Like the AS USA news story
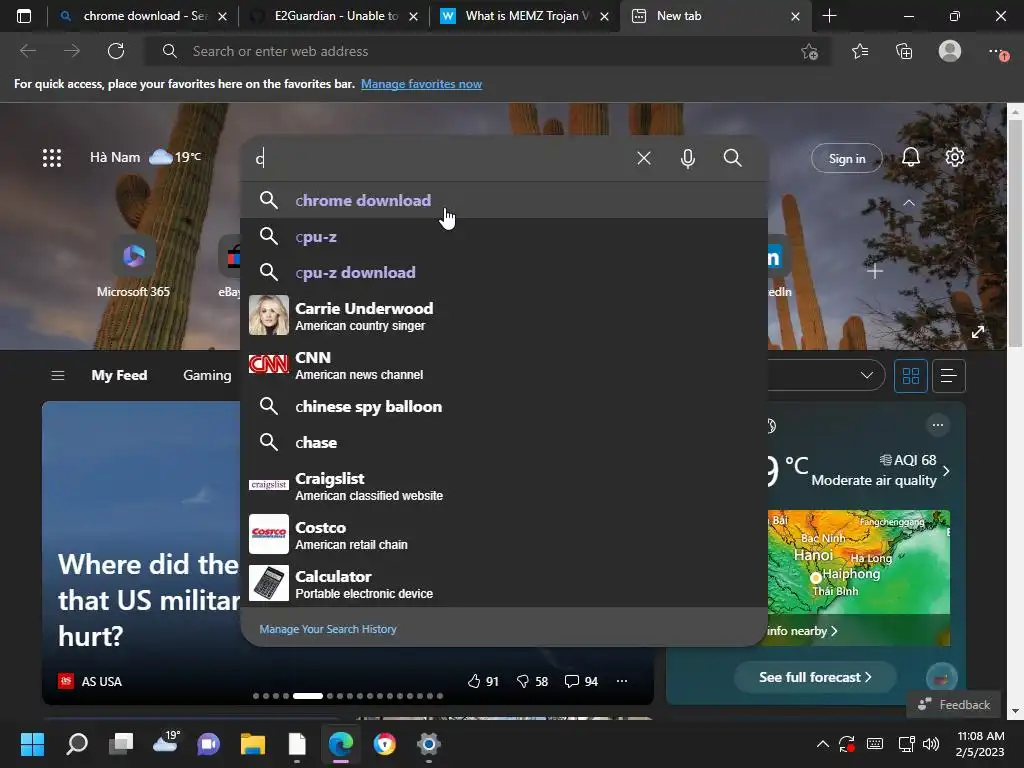This screenshot has width=1024, height=768. 483,681
